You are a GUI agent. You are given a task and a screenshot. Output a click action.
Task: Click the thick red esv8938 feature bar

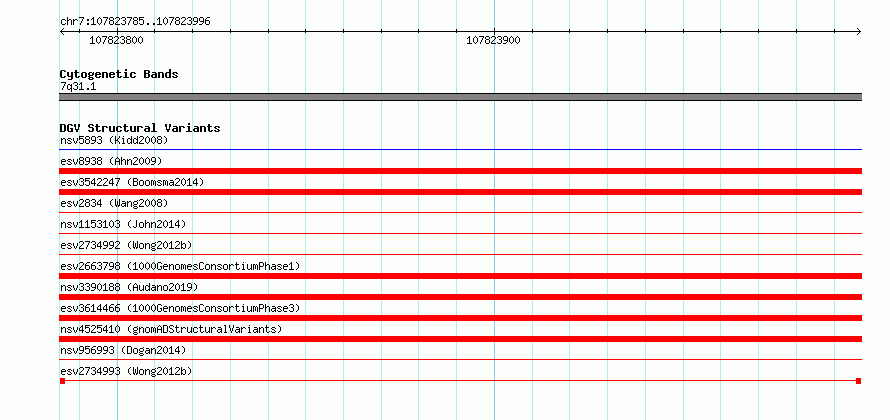coord(461,171)
